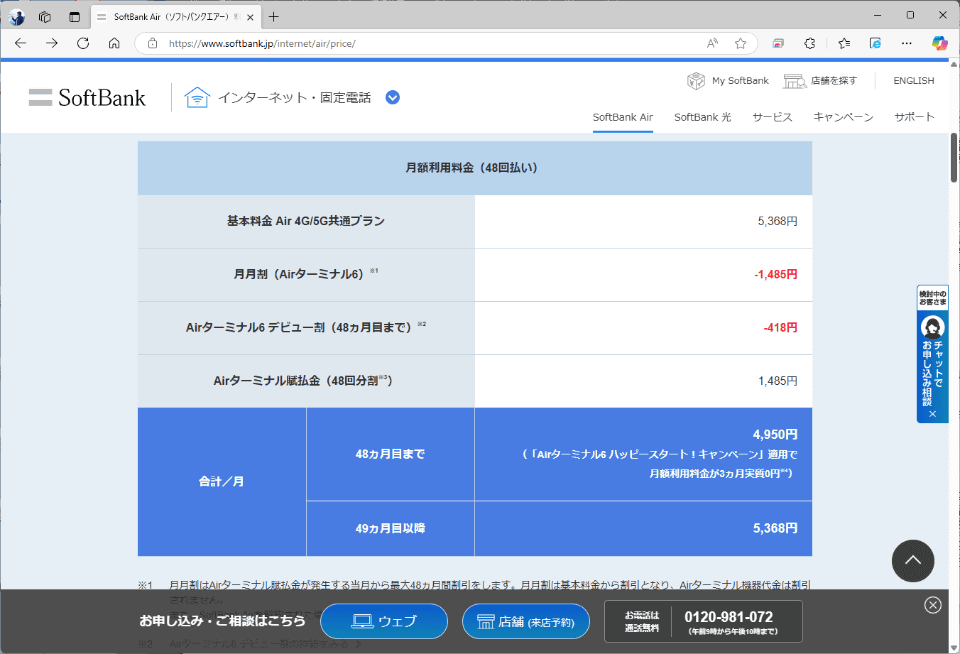Click the browser collections icon

(778, 43)
